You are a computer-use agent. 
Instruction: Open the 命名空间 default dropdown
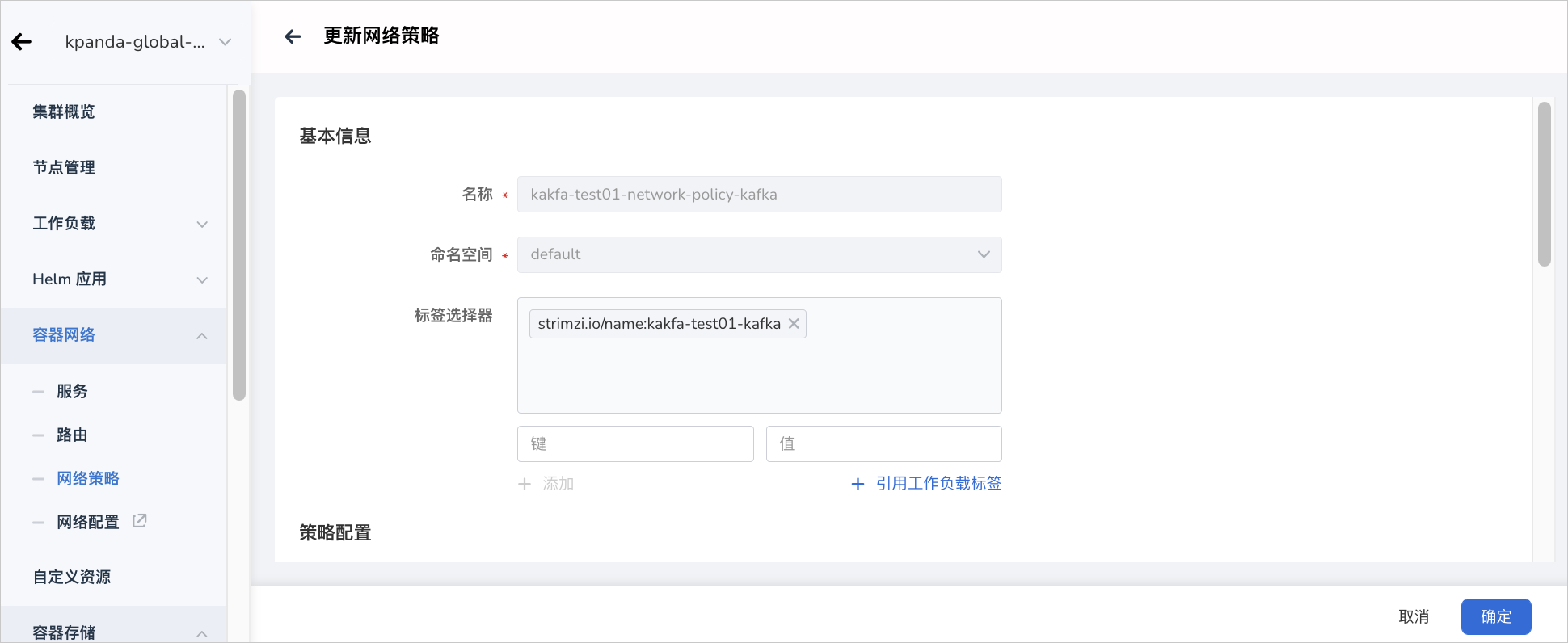(x=759, y=254)
